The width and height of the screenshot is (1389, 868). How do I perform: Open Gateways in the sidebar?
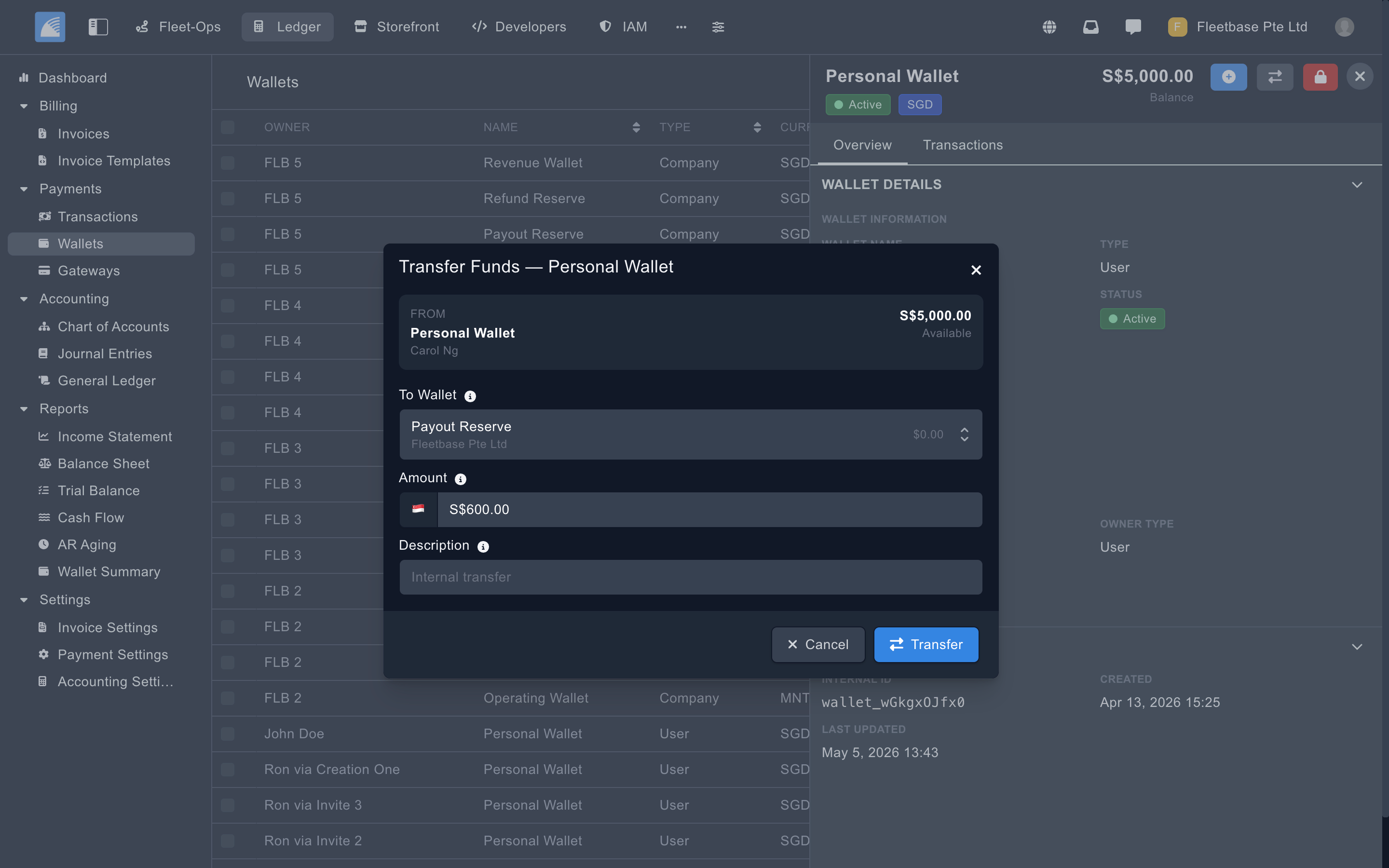(x=88, y=271)
